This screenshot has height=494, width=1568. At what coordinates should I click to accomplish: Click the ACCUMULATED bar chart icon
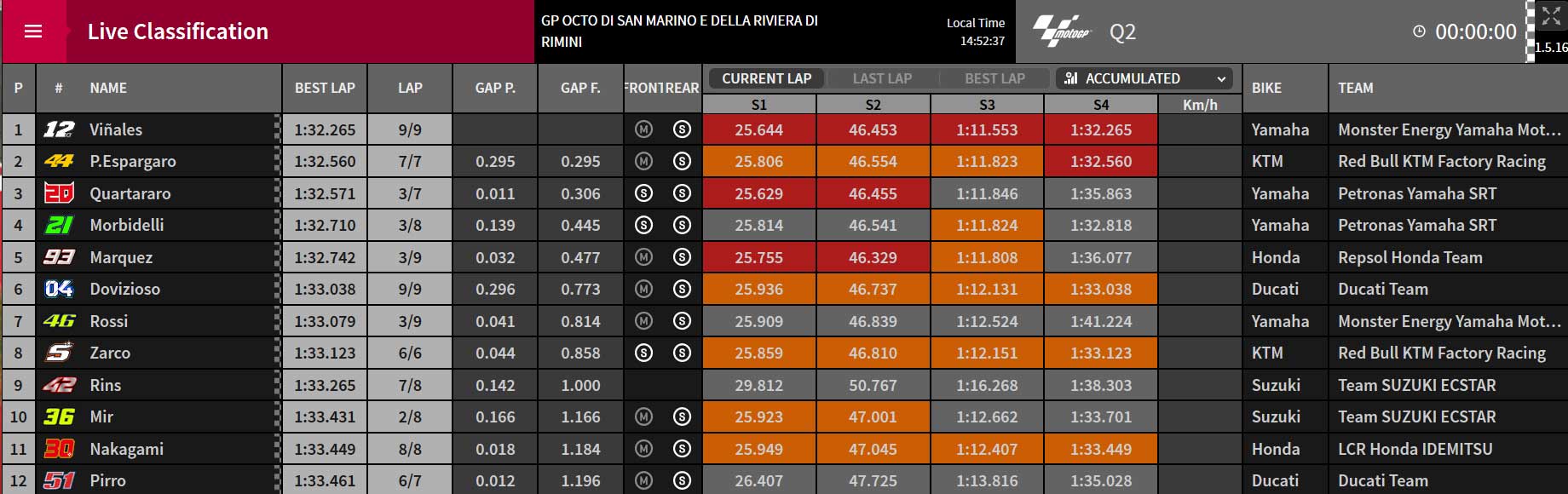[1071, 78]
